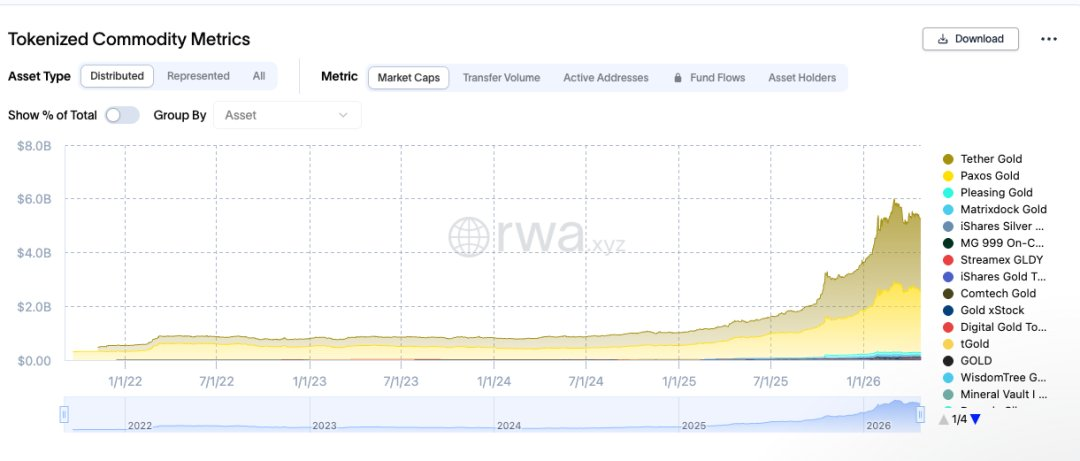Click the 2024 area in range navigator
Viewport: 1080px width, 461px height.
pos(509,420)
